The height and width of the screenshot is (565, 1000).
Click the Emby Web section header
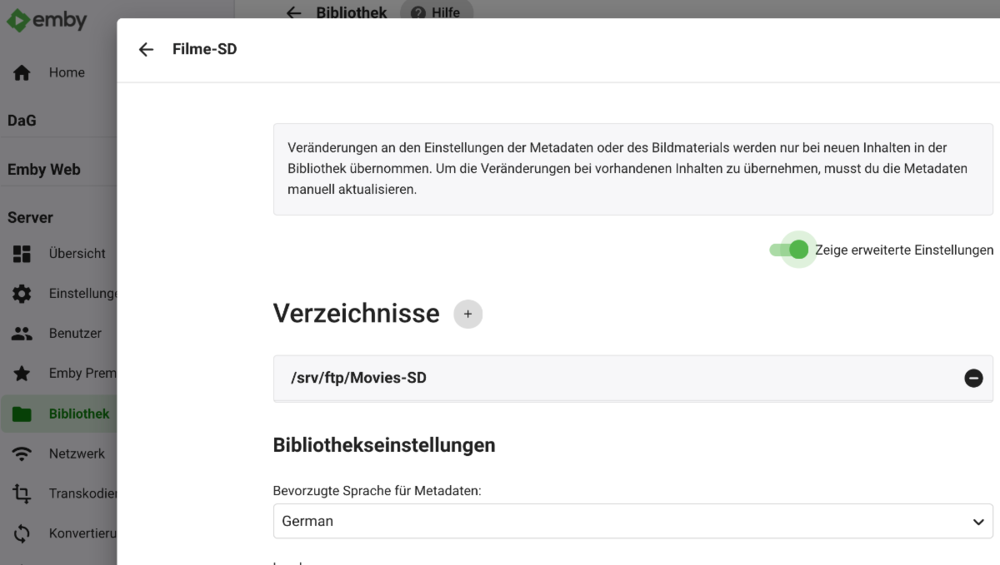tap(44, 170)
